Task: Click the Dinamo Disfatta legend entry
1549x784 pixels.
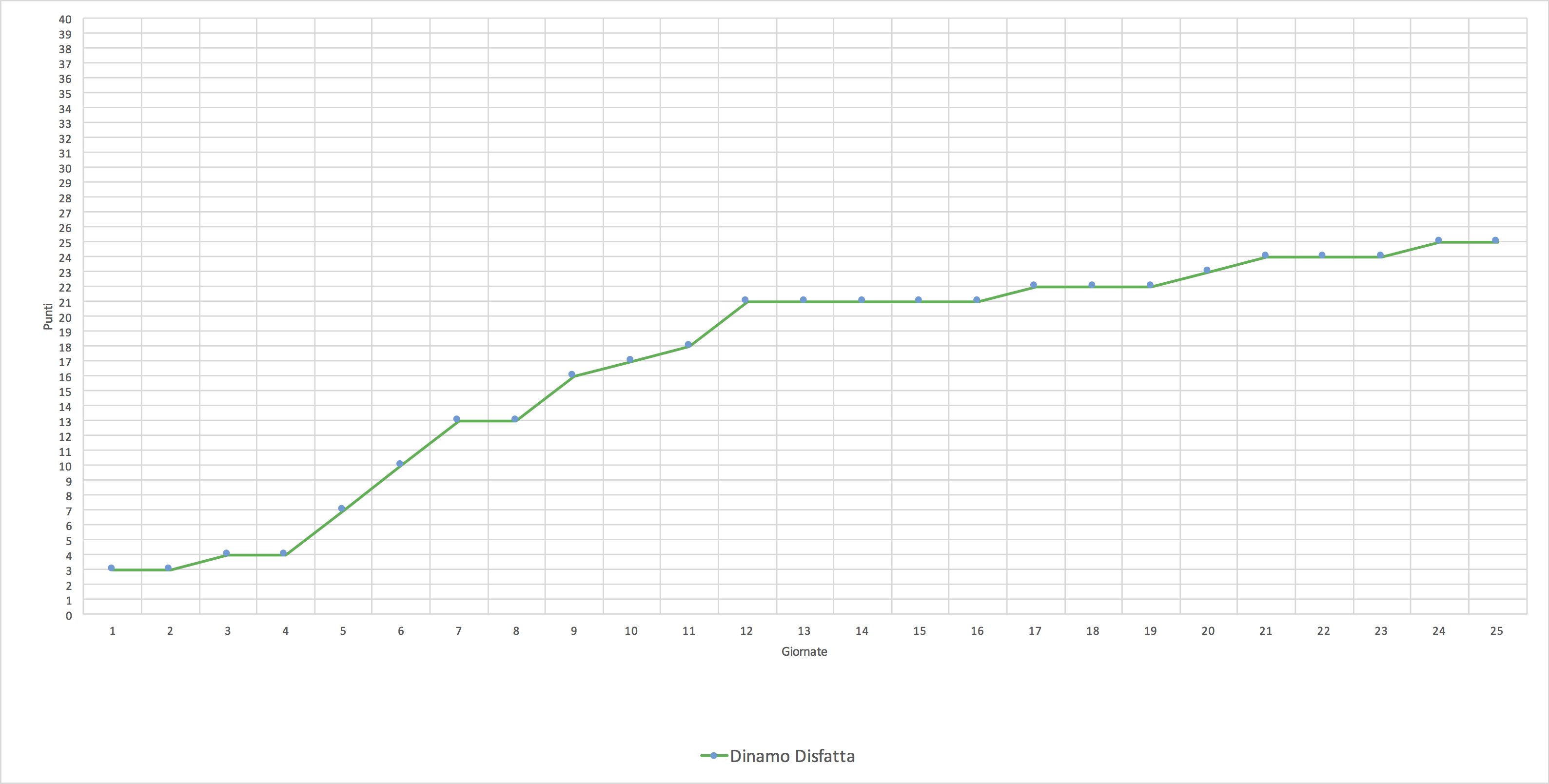Action: point(778,756)
